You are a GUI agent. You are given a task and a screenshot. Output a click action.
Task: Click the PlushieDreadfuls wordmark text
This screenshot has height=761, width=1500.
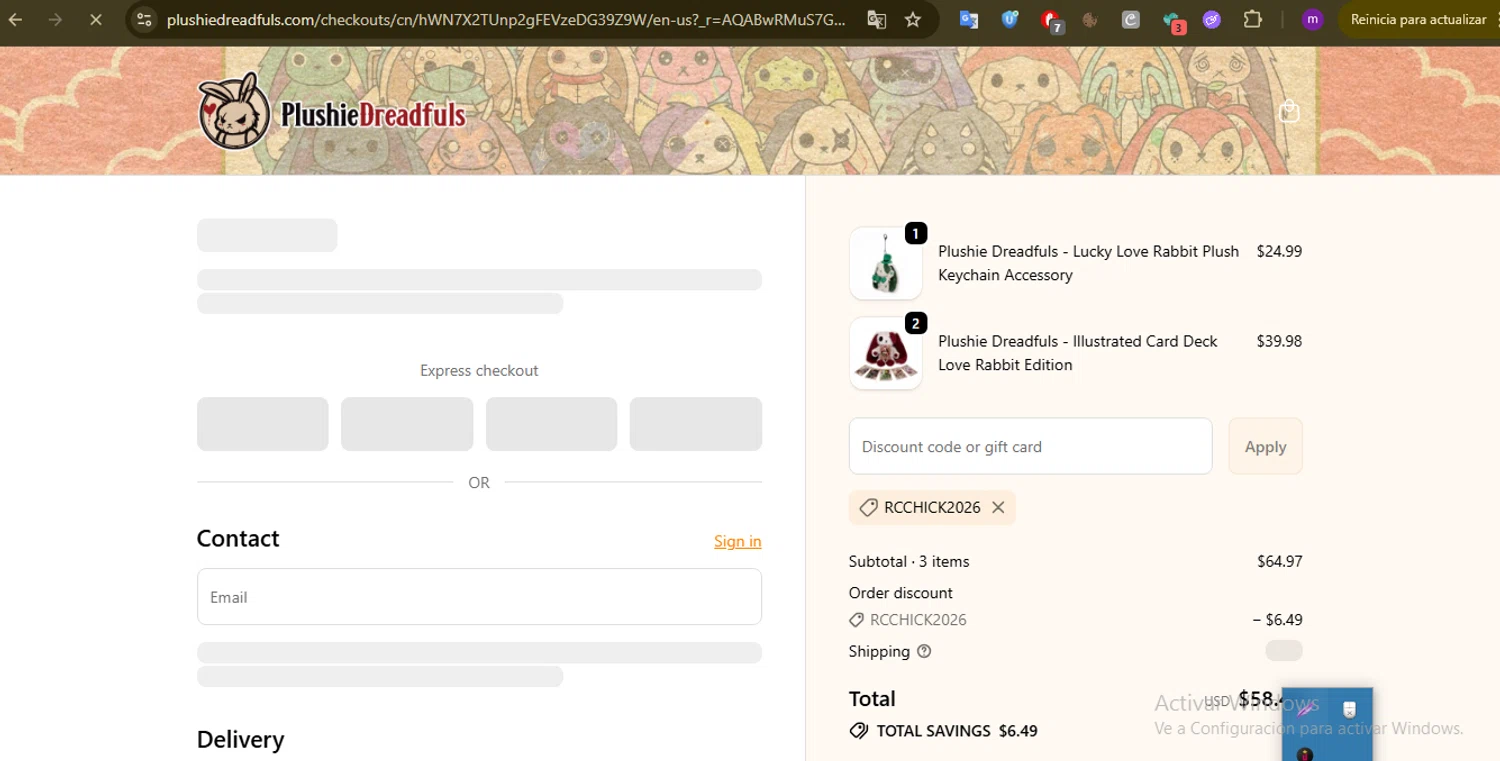373,114
